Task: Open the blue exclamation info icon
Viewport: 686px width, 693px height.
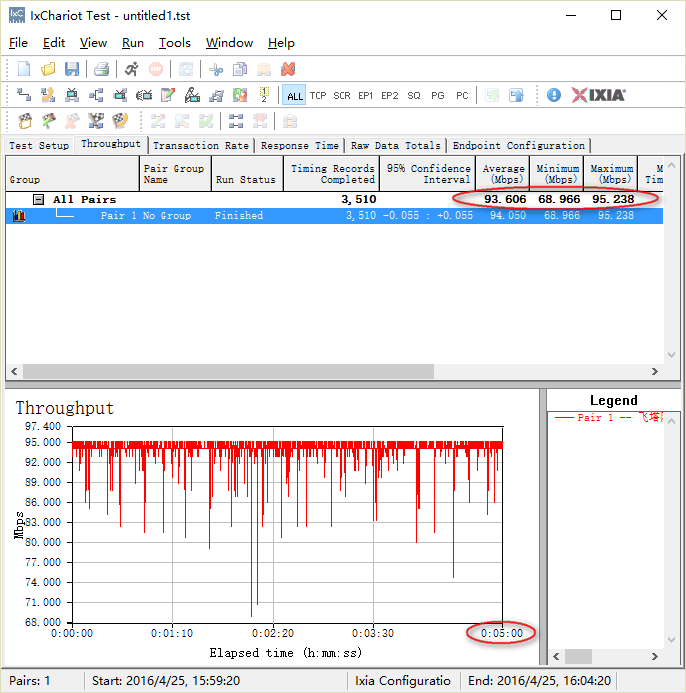Action: pyautogui.click(x=553, y=95)
